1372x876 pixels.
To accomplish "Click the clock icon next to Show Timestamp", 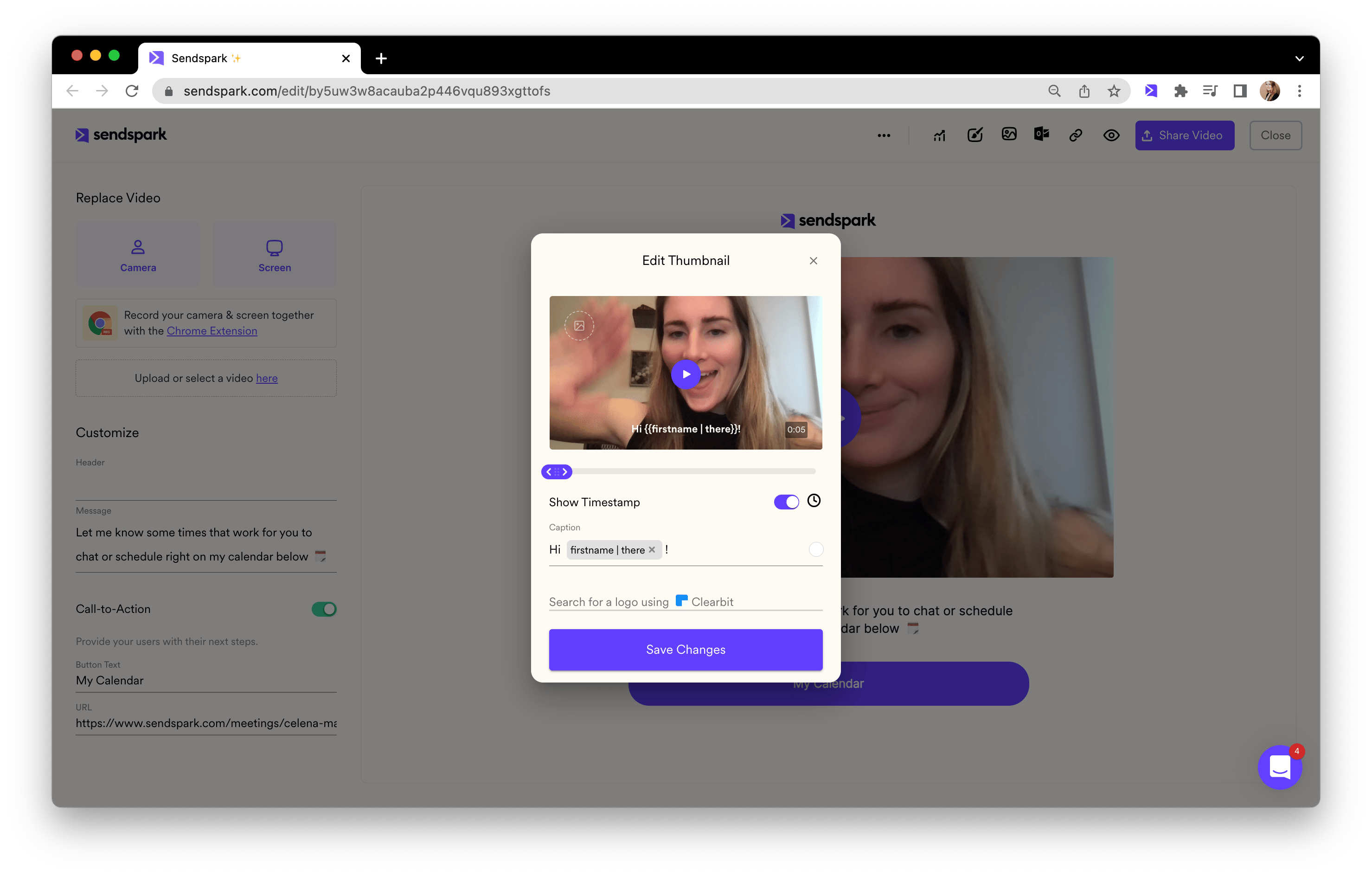I will tap(814, 501).
